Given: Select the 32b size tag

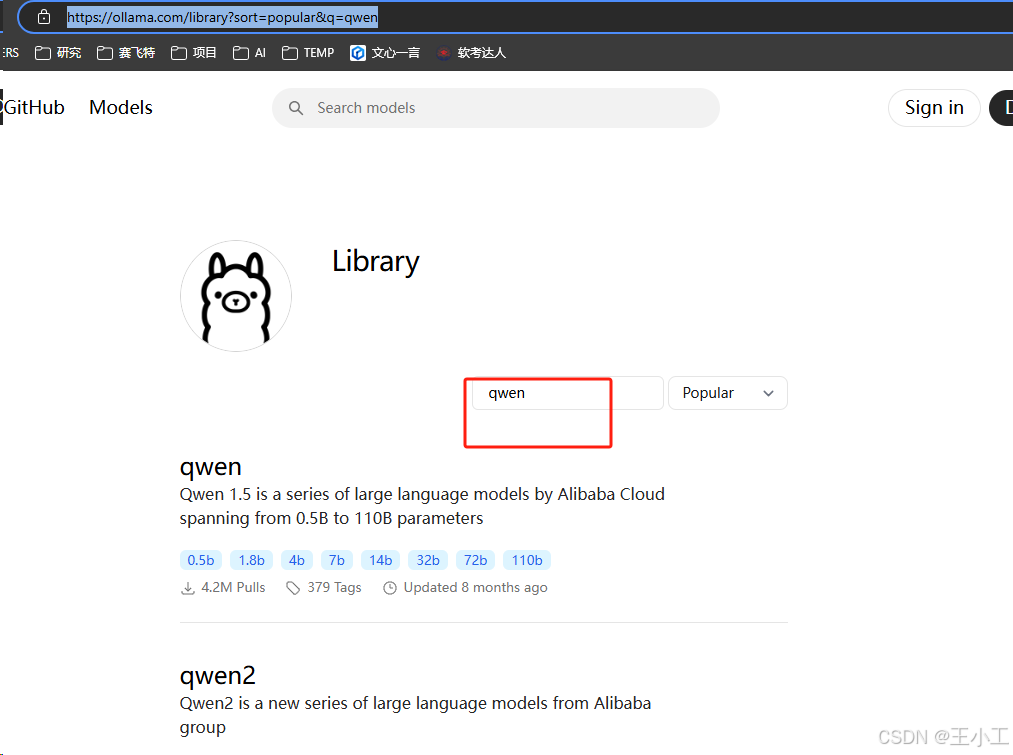Looking at the screenshot, I should pos(428,560).
